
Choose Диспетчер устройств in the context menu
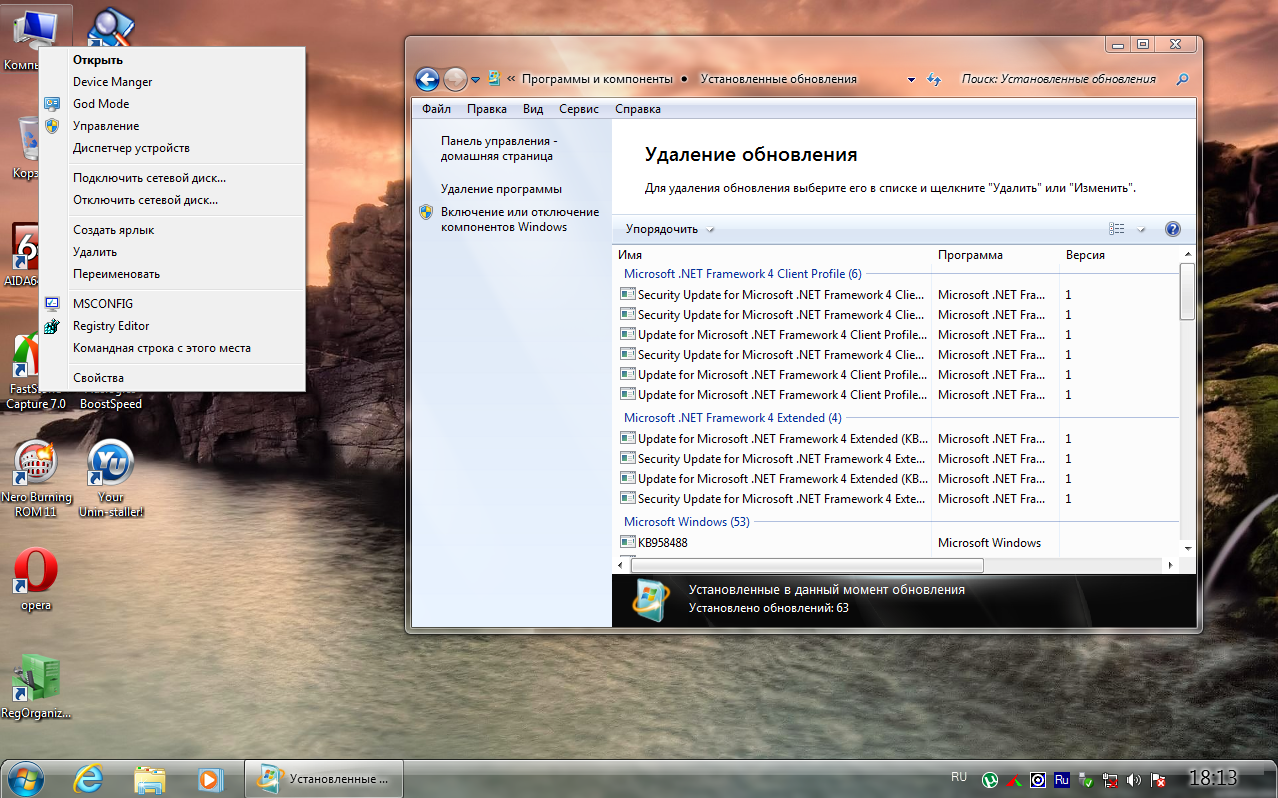(x=172, y=148)
